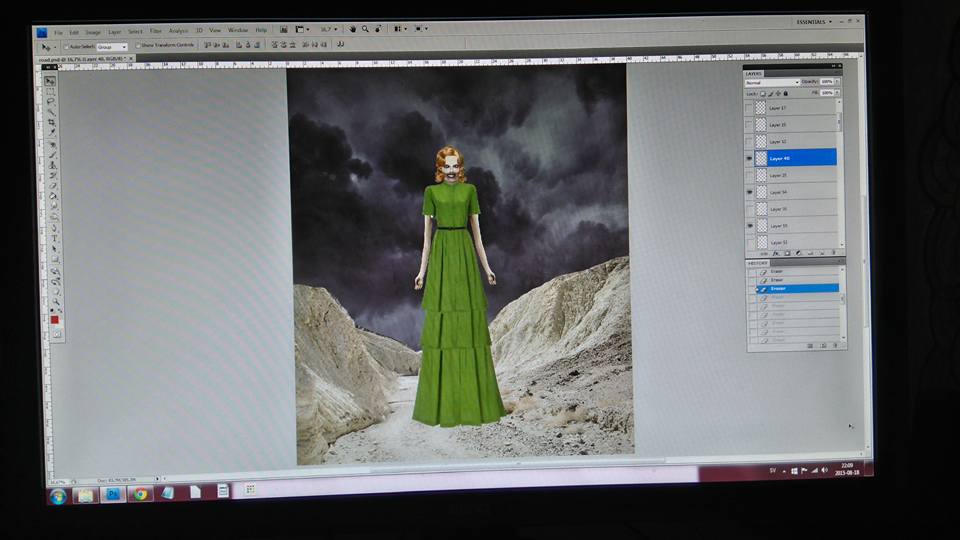Click the Windows Start button

[x=58, y=496]
